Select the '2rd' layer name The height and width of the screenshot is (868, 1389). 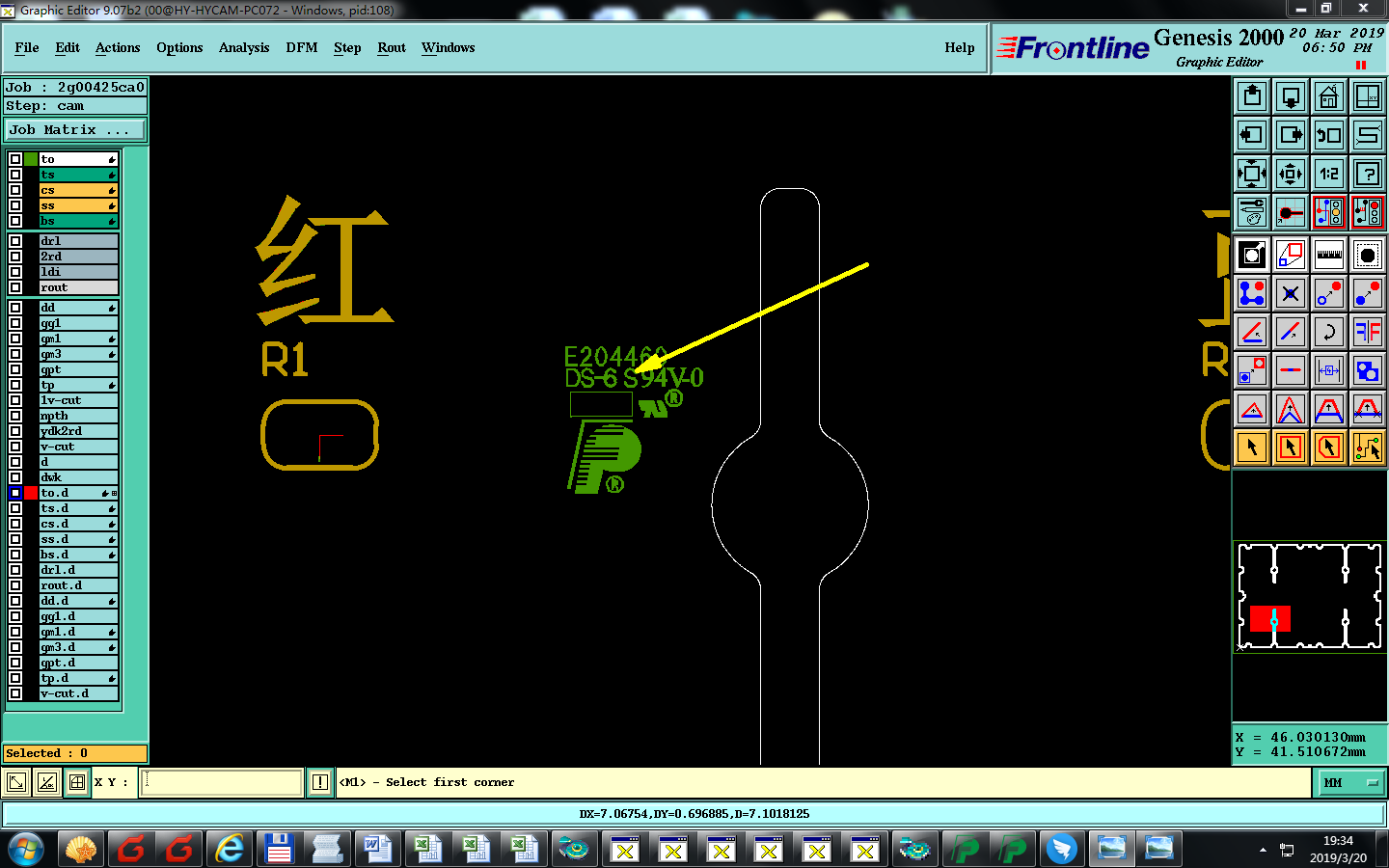(x=77, y=257)
